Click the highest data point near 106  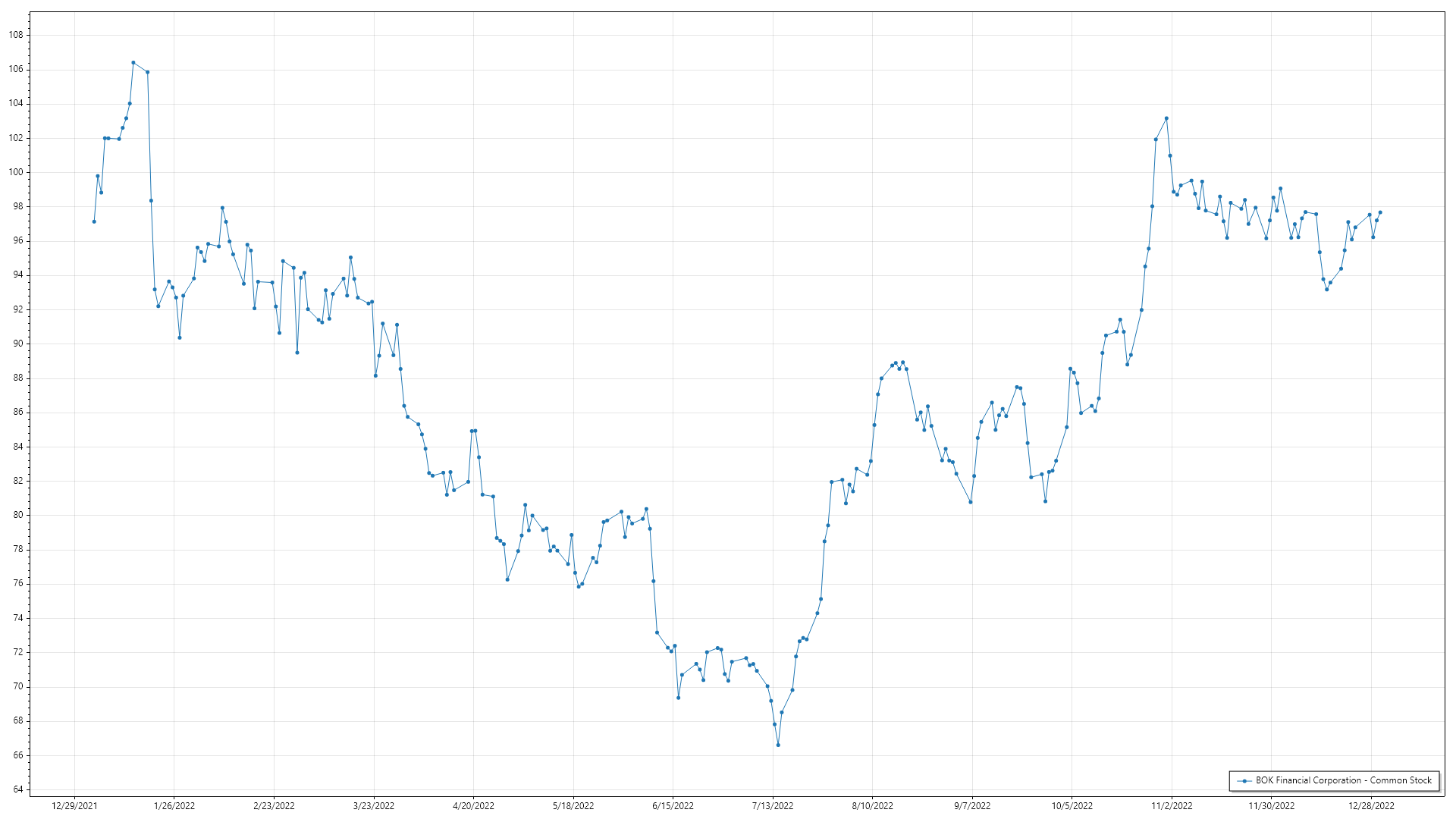[x=133, y=63]
